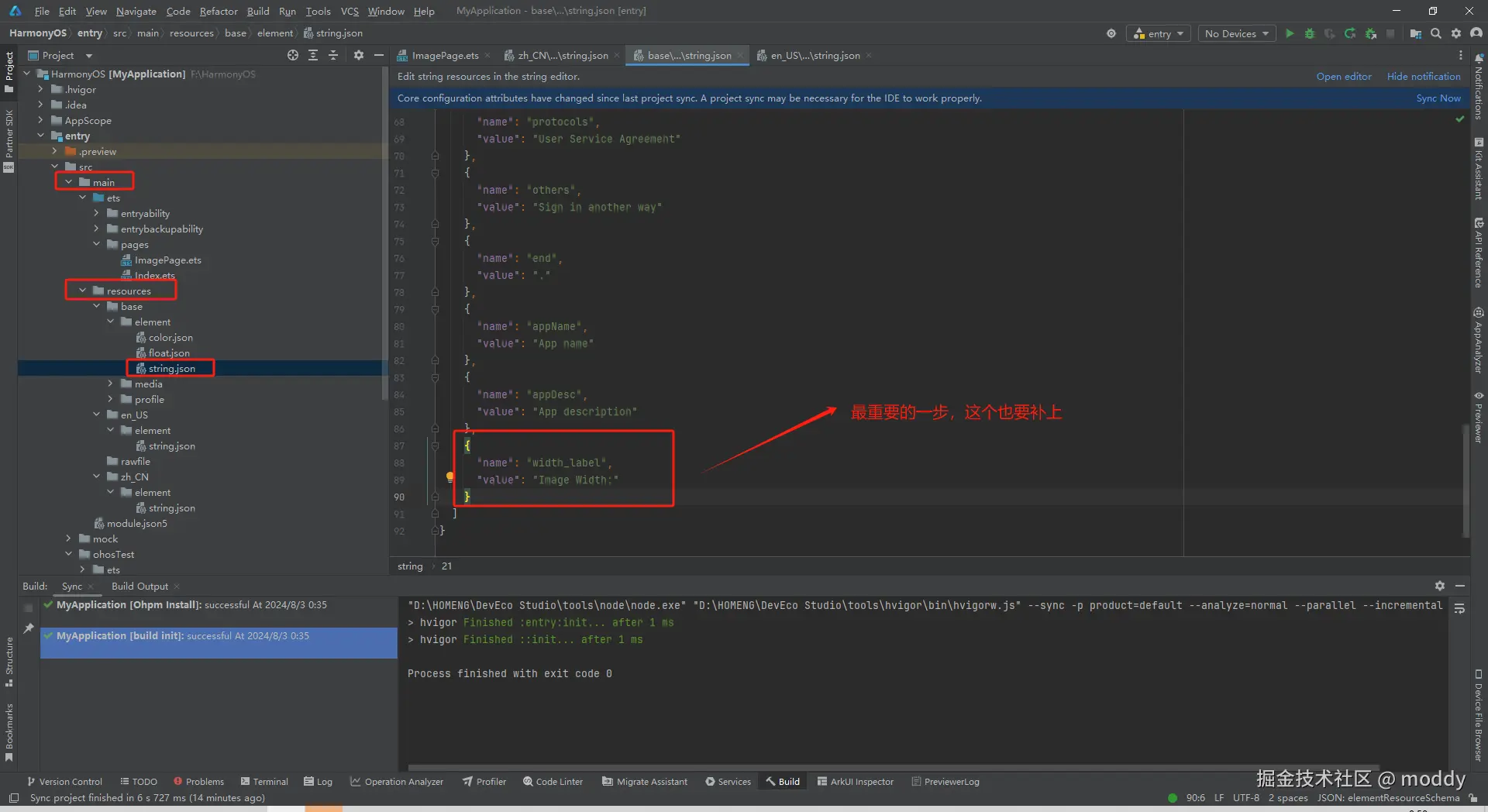1488x812 pixels.
Task: Toggle the Project tool window side tab
Action: (9, 71)
